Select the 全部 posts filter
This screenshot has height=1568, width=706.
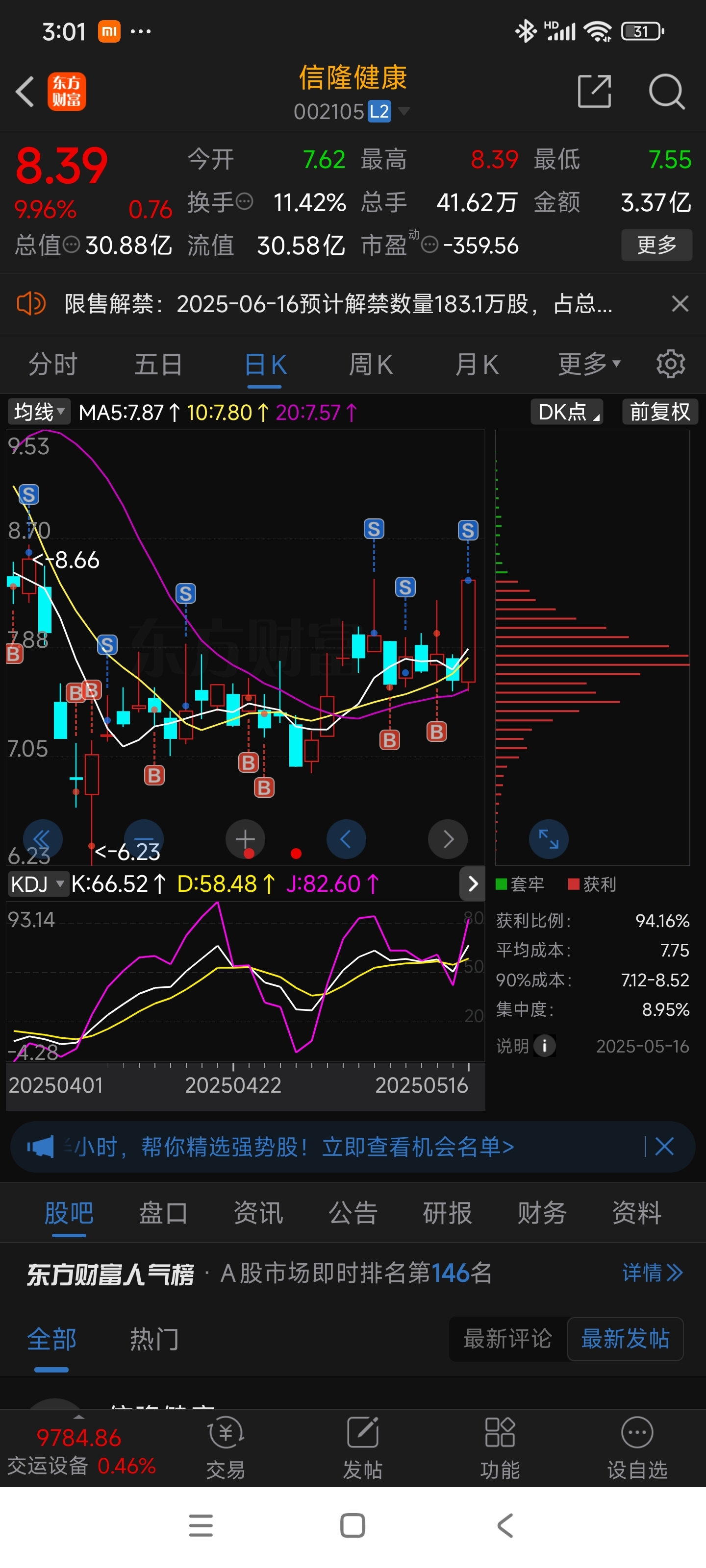point(52,1339)
